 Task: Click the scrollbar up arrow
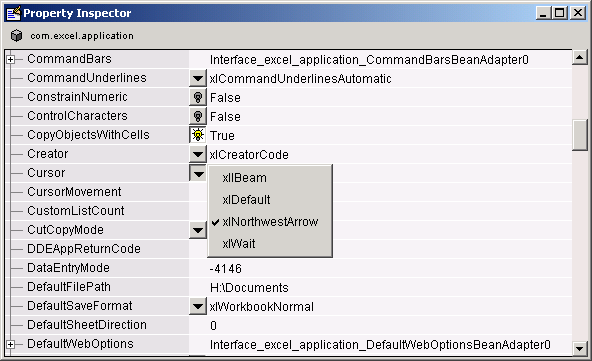580,57
